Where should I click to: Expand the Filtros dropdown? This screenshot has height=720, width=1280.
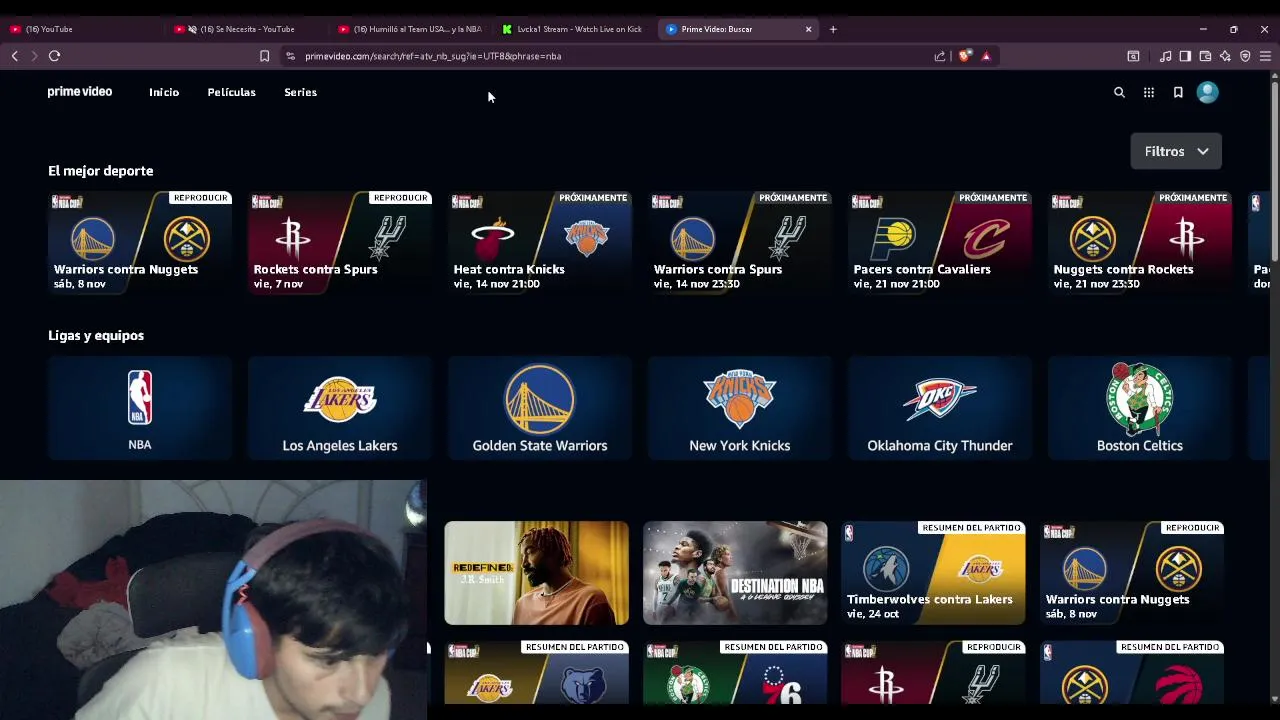click(1176, 151)
